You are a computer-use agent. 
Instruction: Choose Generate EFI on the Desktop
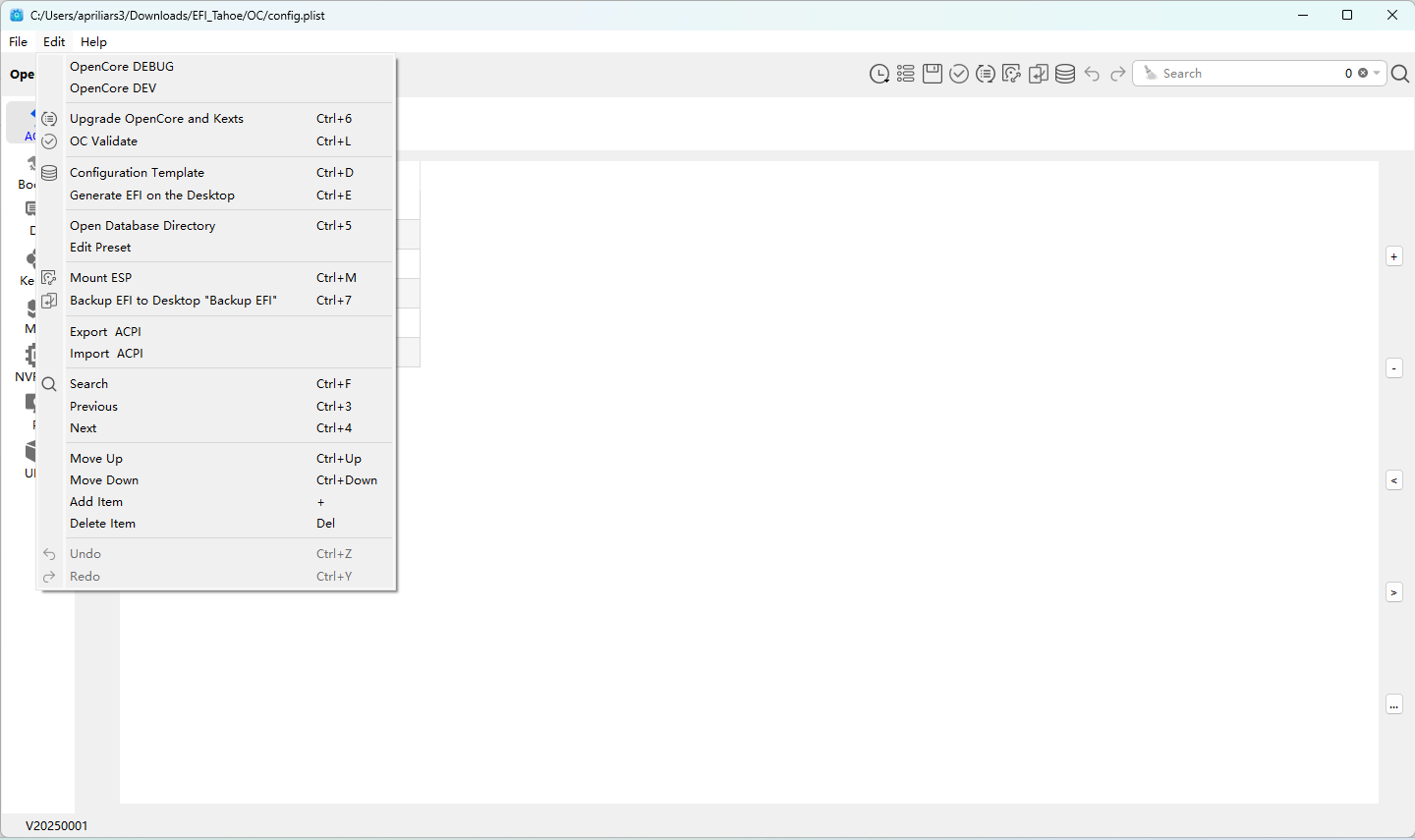(152, 196)
